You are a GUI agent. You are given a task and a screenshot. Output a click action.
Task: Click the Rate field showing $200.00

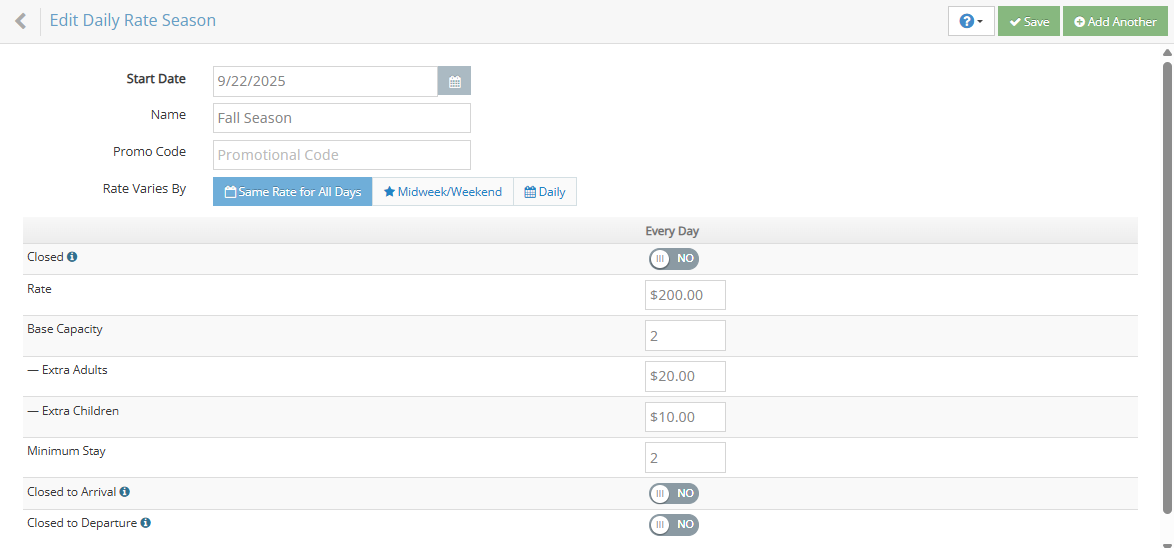click(685, 295)
